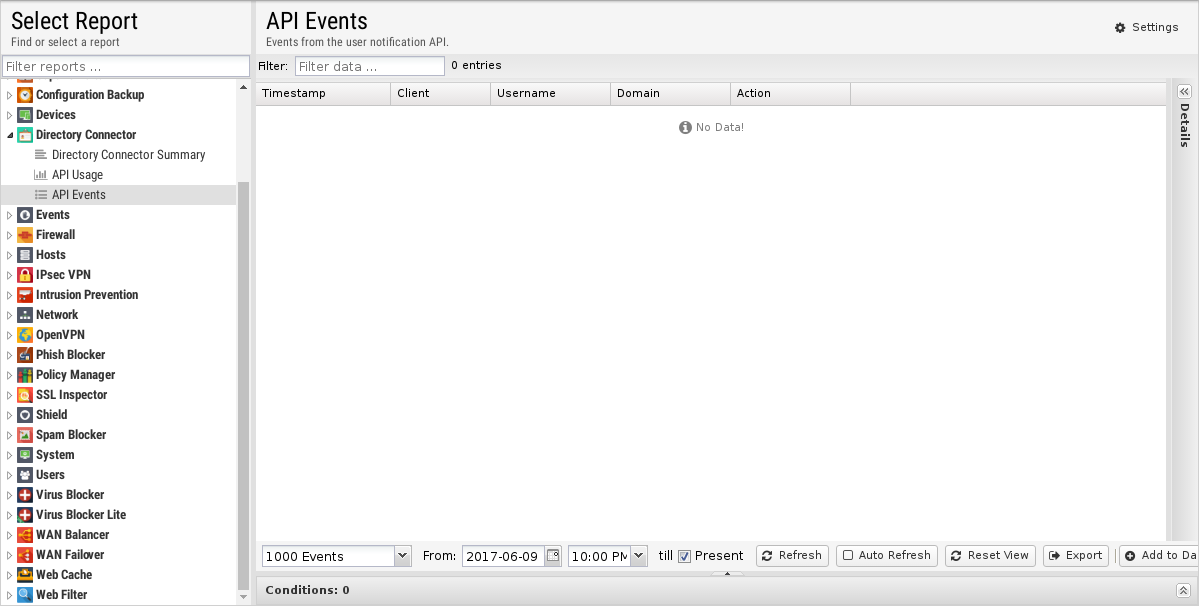Screen dimensions: 1199x606
Task: Click the Web Filter magnifier icon
Action: click(x=25, y=595)
